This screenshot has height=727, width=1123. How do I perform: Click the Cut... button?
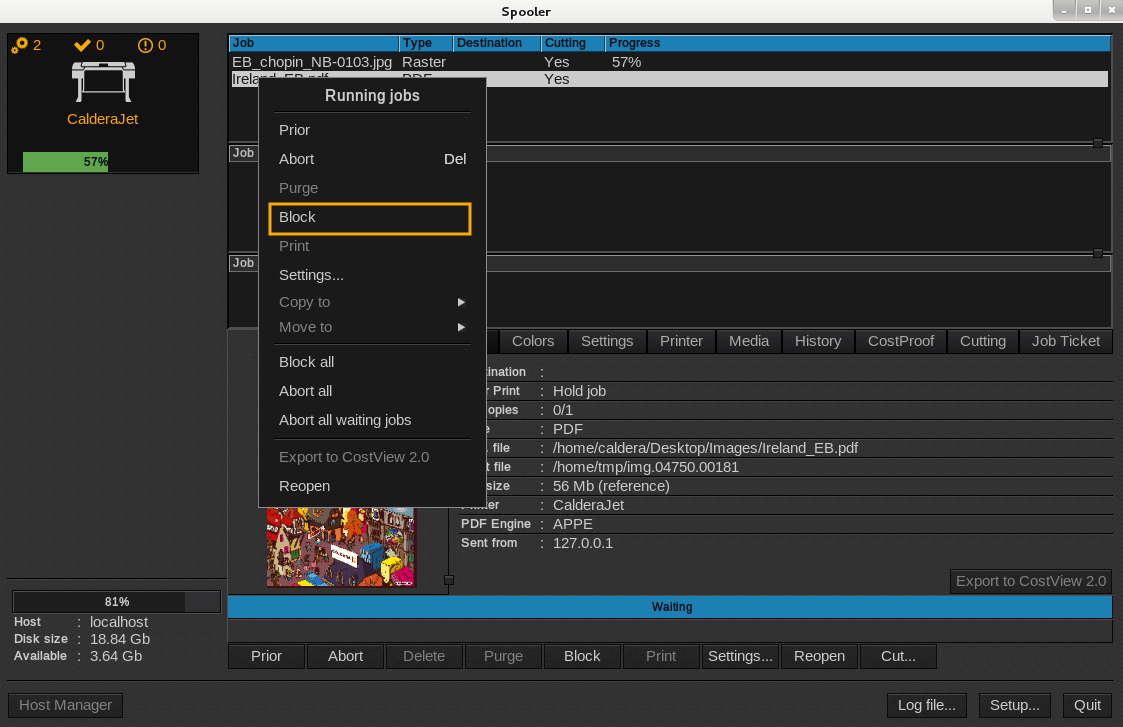point(898,656)
